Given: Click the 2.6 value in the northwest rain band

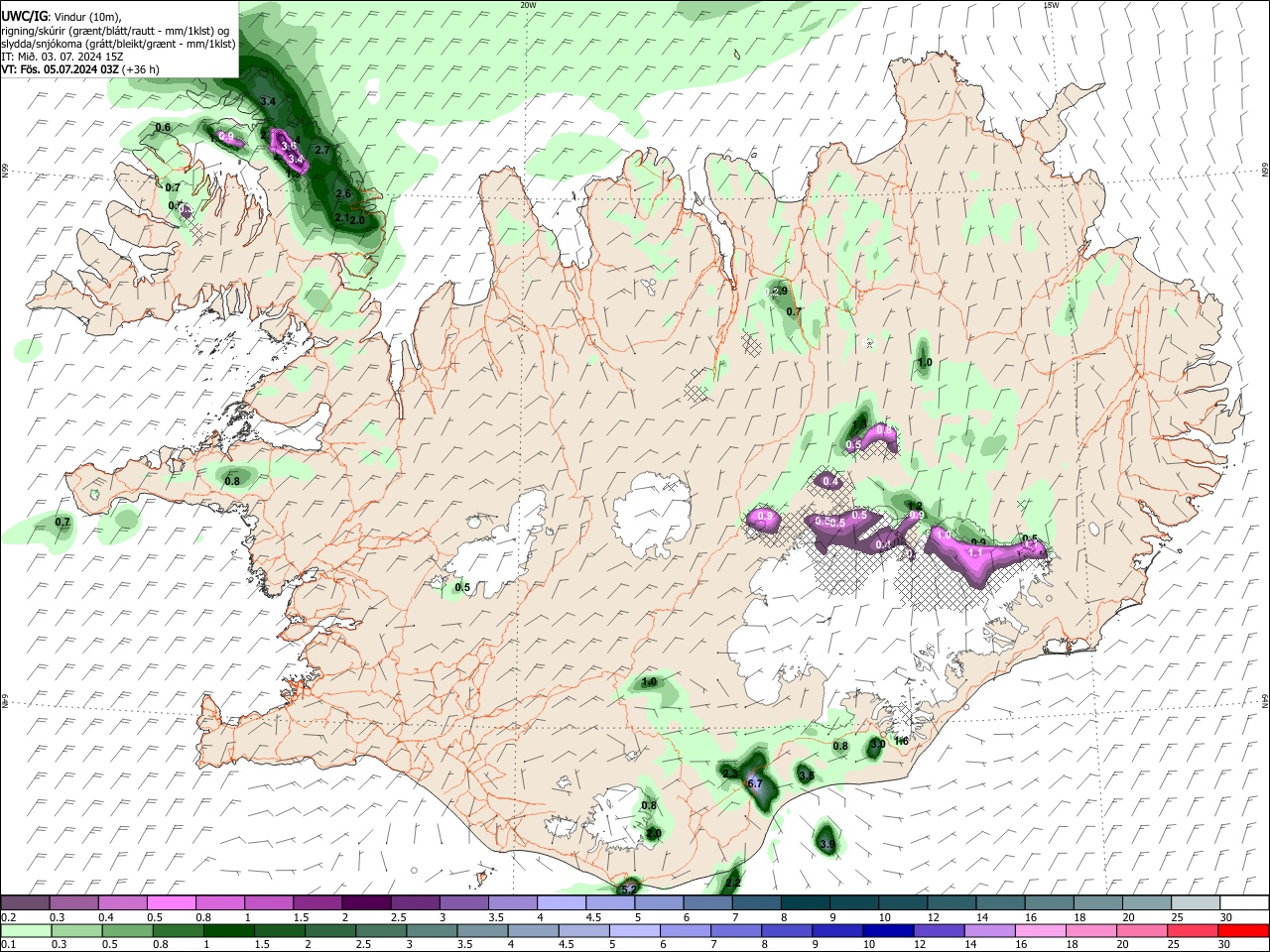Looking at the screenshot, I should point(343,193).
